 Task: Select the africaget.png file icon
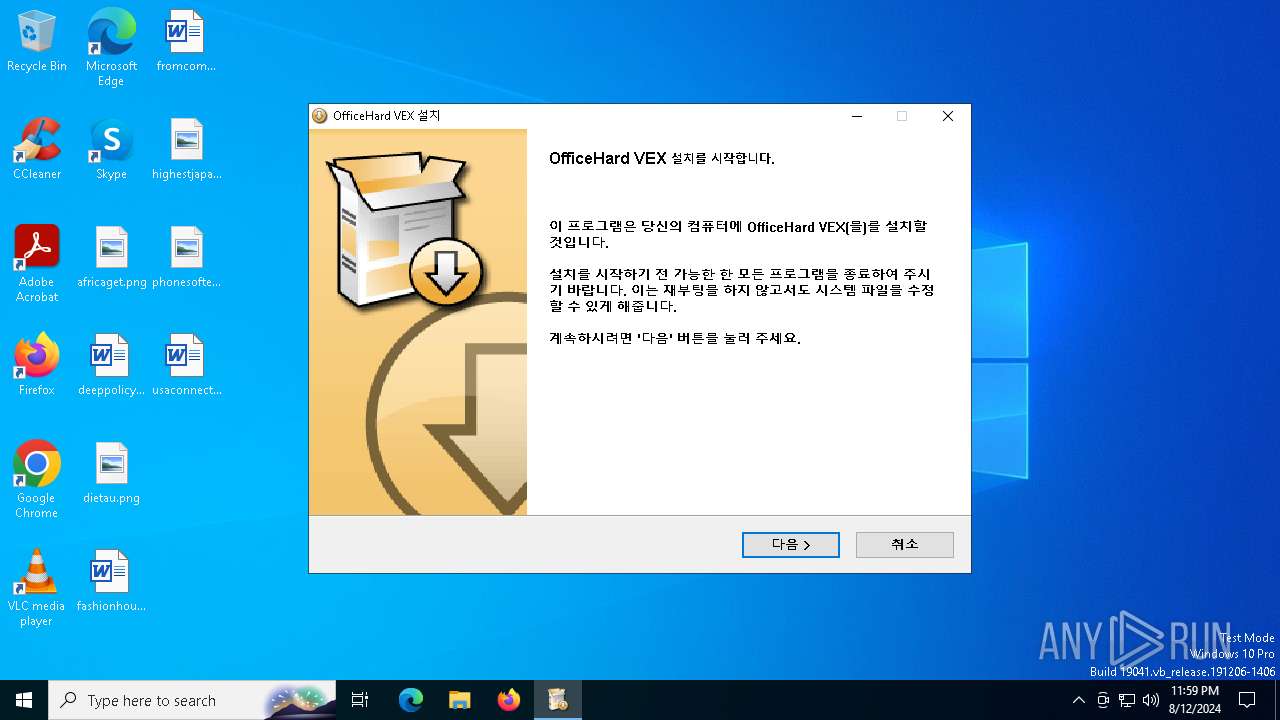click(x=111, y=258)
